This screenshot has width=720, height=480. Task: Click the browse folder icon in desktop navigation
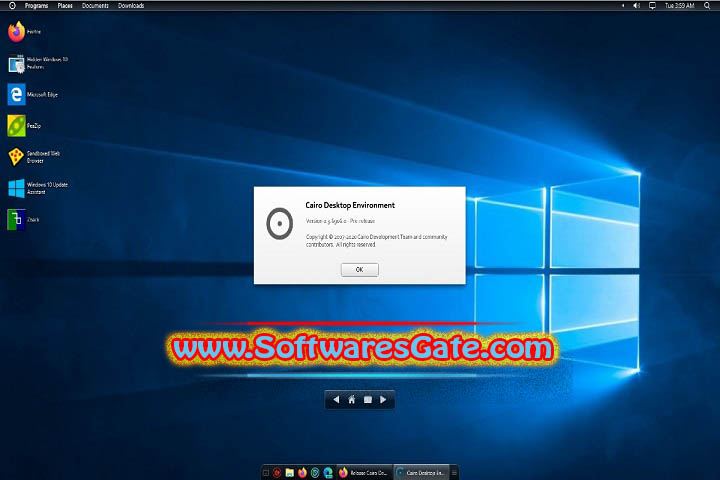click(368, 400)
